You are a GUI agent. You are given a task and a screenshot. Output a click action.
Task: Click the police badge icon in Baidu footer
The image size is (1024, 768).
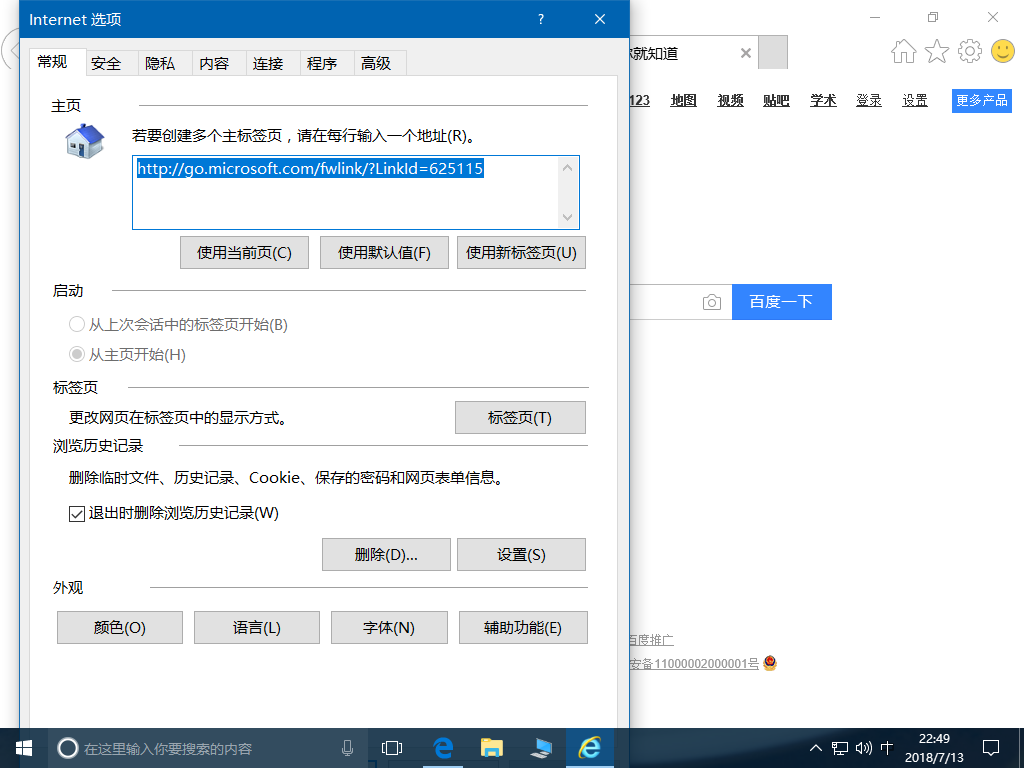(x=770, y=663)
